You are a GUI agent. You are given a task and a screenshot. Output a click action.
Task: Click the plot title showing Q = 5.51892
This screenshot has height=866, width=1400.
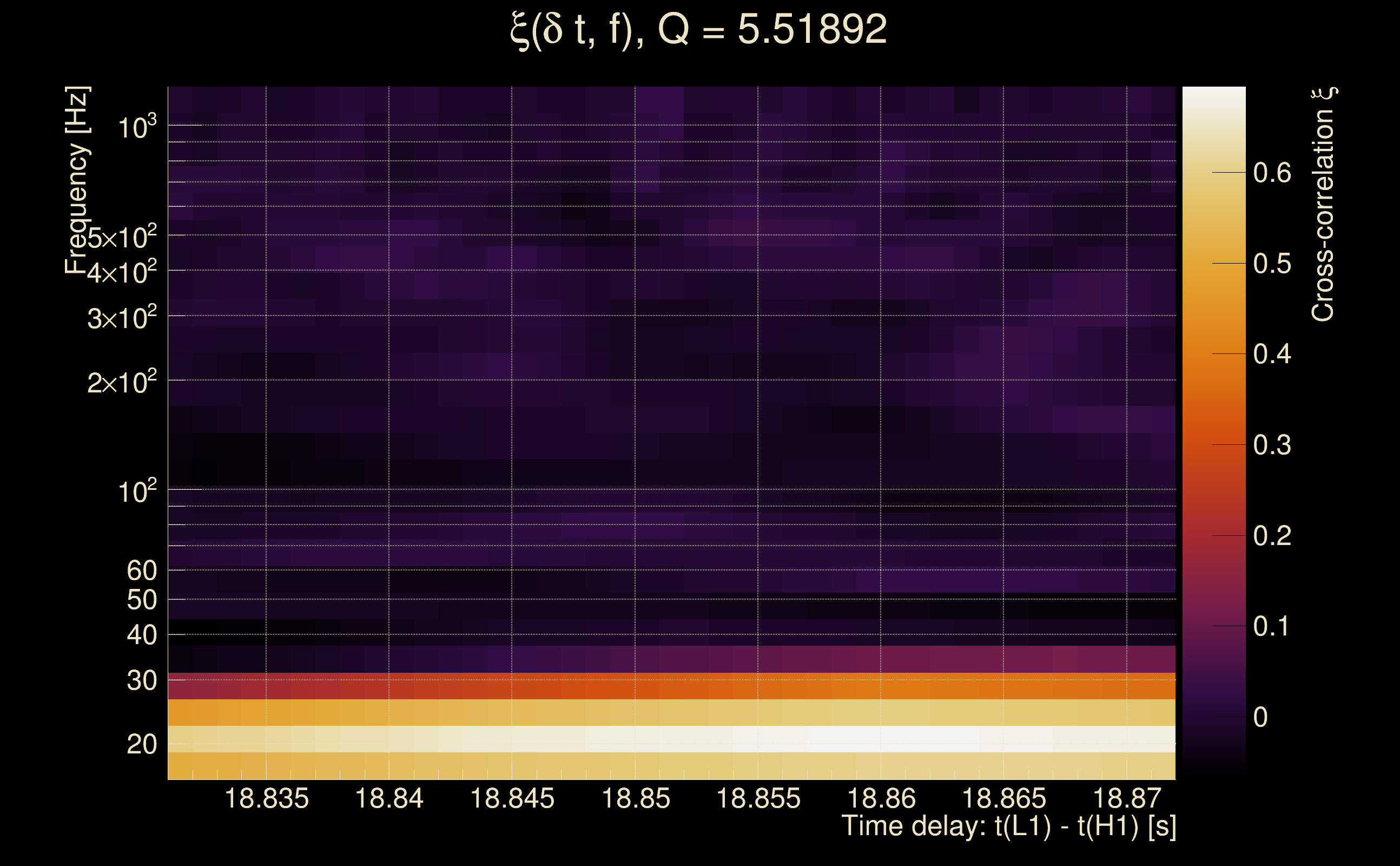[x=698, y=30]
